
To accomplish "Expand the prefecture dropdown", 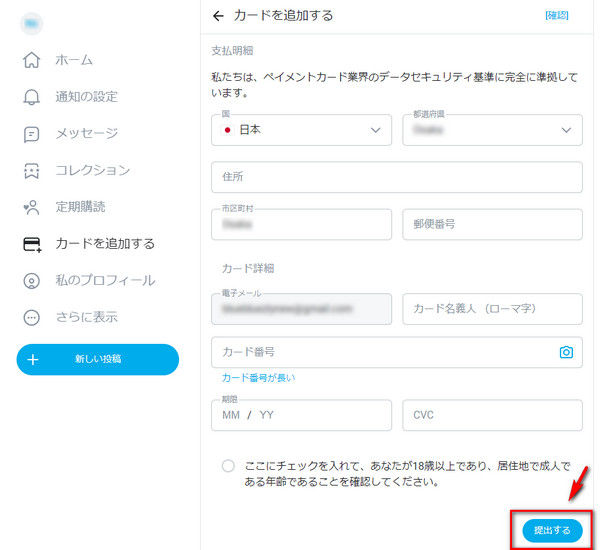I will point(491,130).
